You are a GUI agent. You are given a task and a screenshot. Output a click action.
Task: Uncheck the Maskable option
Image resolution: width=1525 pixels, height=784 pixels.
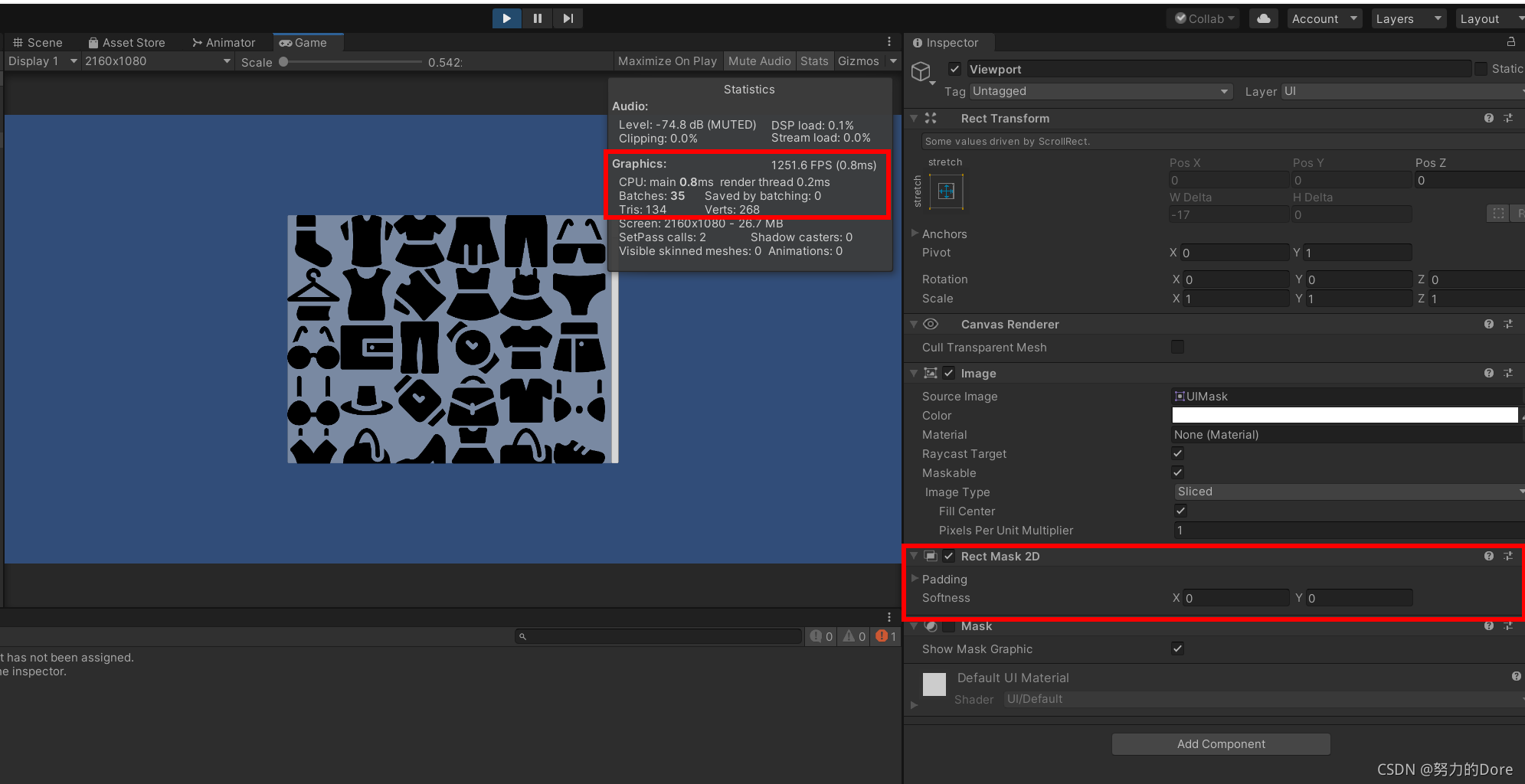[1176, 472]
